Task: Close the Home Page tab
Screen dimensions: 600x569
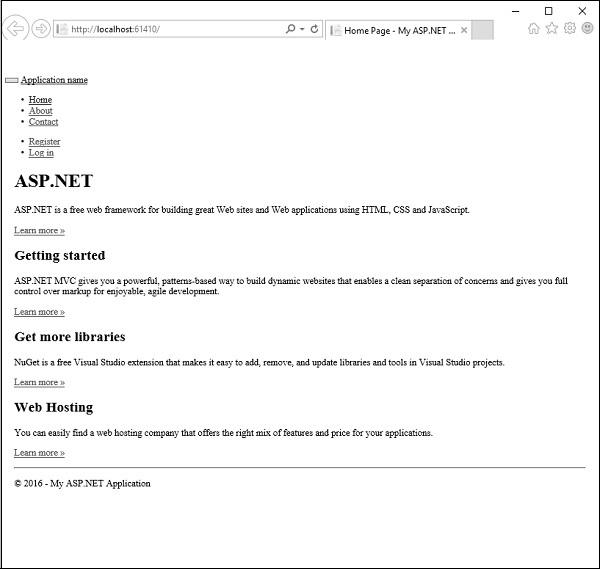Action: tap(464, 30)
